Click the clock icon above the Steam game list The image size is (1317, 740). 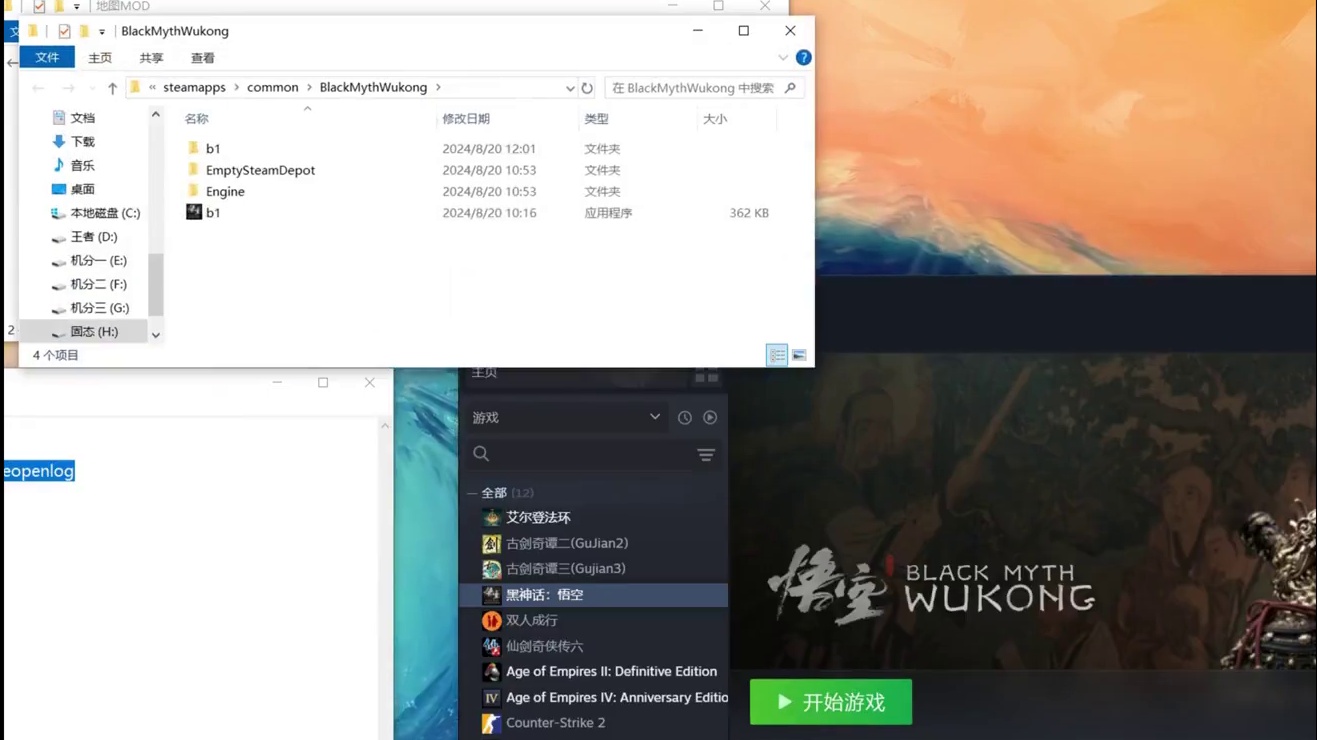click(x=684, y=417)
